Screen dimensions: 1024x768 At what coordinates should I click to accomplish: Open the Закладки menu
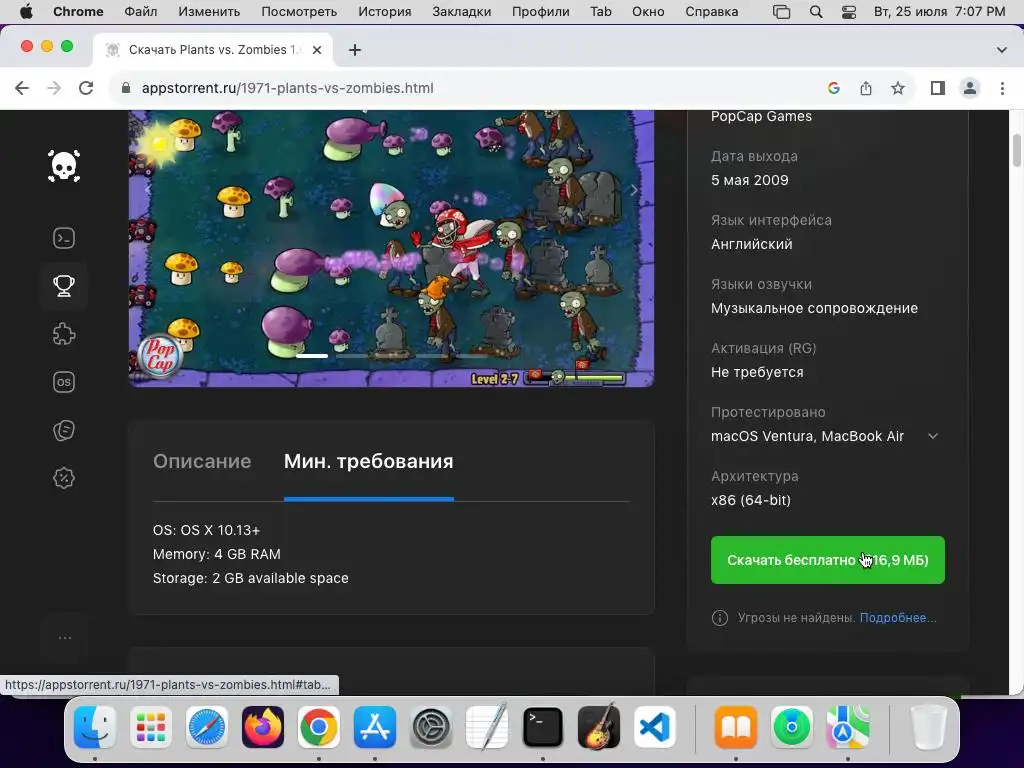click(x=462, y=12)
